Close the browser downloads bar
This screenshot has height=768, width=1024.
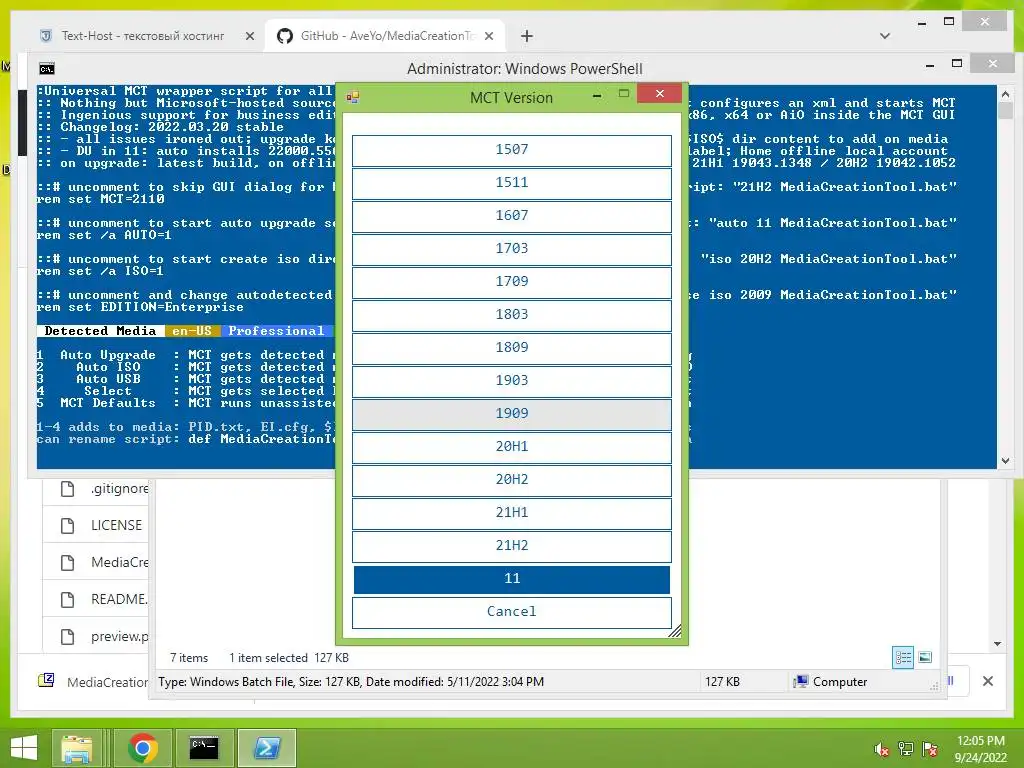[988, 681]
